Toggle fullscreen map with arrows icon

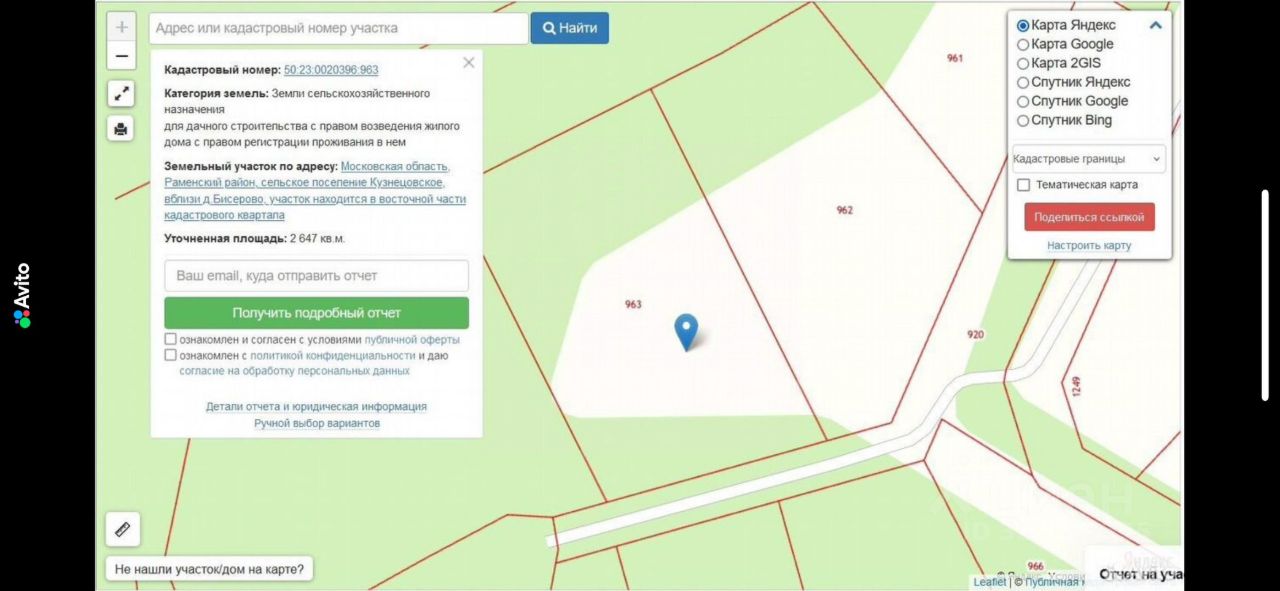pos(121,94)
